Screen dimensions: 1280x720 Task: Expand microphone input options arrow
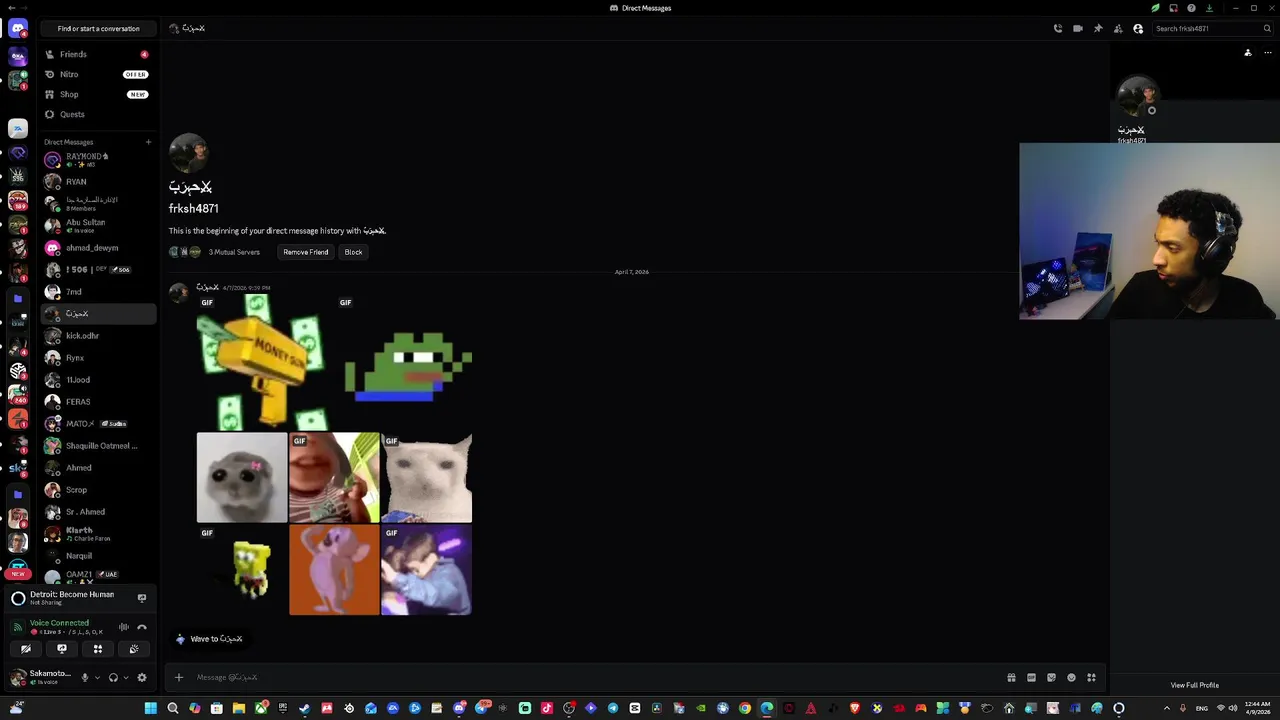(x=96, y=677)
